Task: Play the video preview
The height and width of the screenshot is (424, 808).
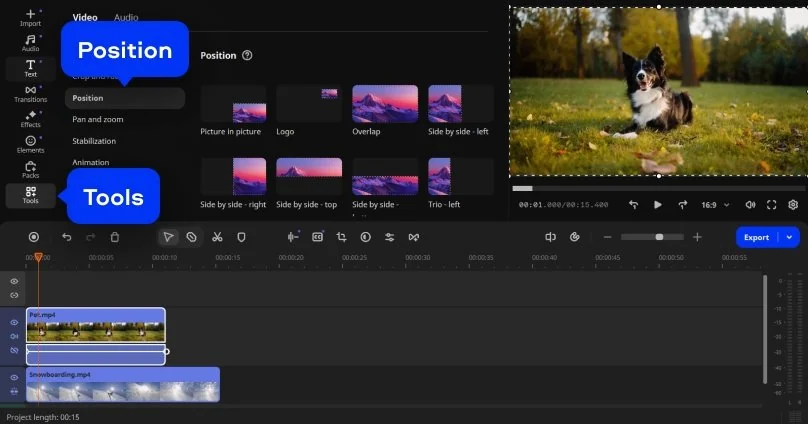Action: [x=658, y=204]
